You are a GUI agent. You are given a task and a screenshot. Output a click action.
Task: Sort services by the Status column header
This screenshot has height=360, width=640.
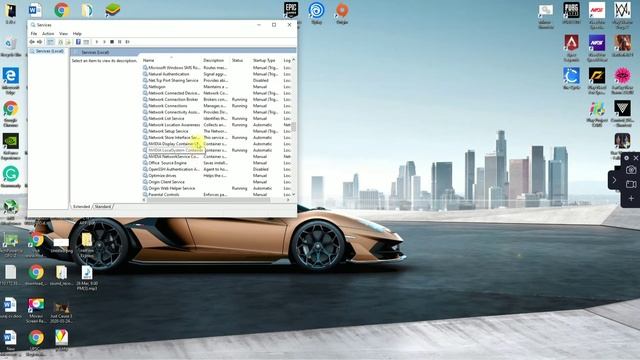pyautogui.click(x=240, y=60)
